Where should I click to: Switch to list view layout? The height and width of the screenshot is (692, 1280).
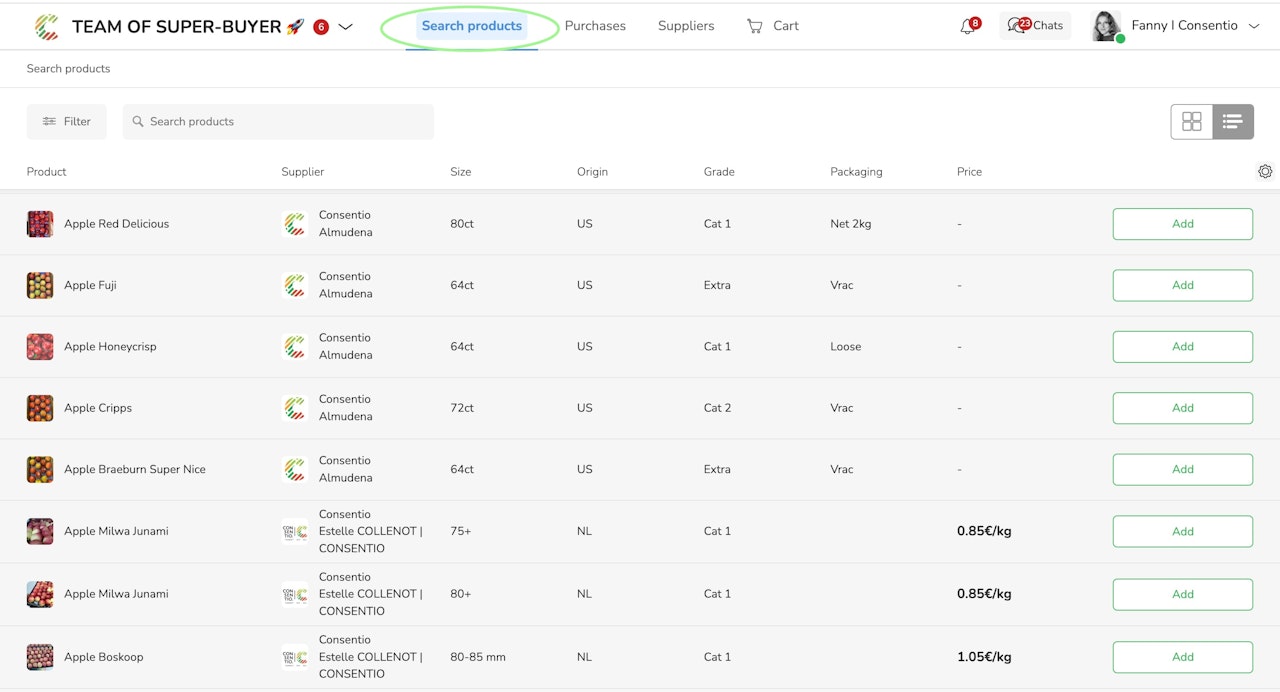tap(1233, 122)
